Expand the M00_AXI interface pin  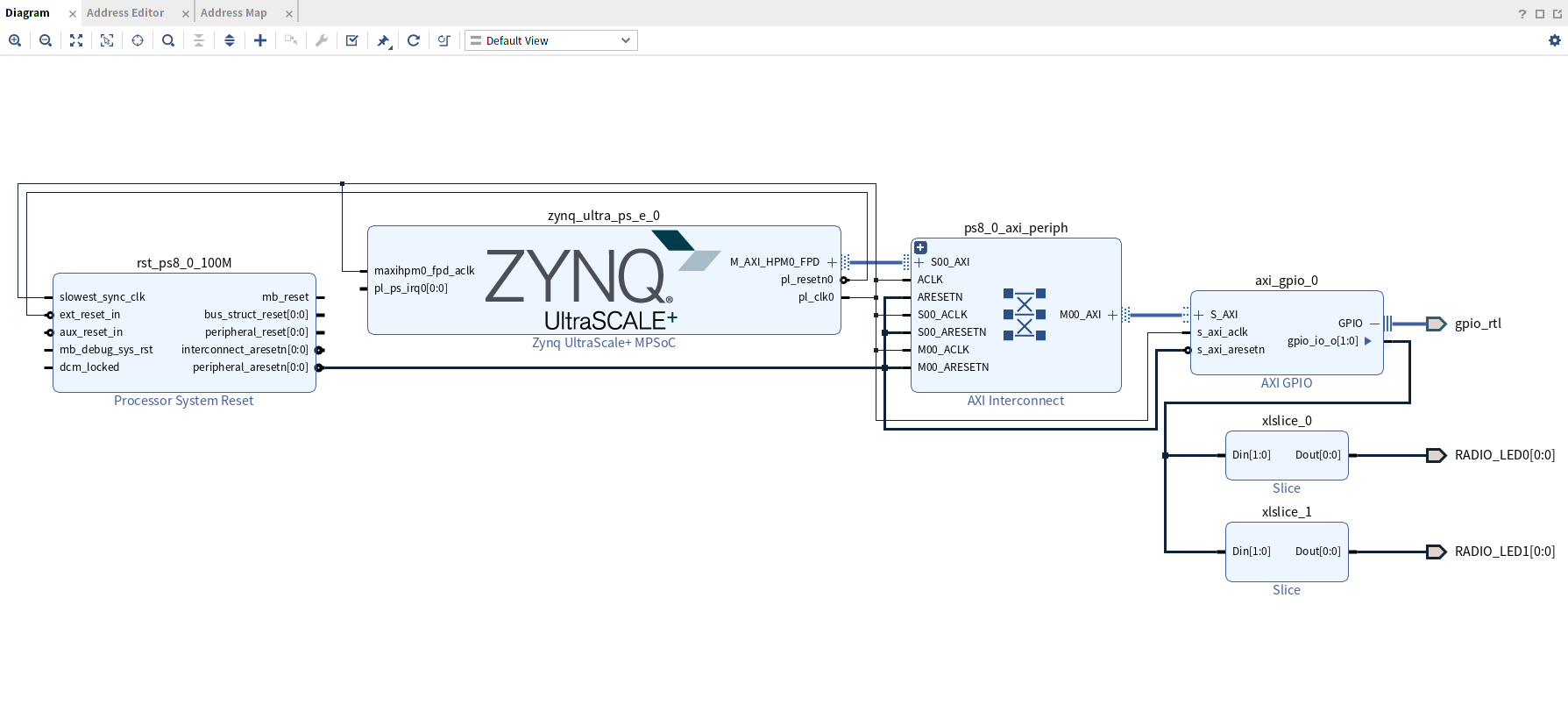tap(1112, 315)
